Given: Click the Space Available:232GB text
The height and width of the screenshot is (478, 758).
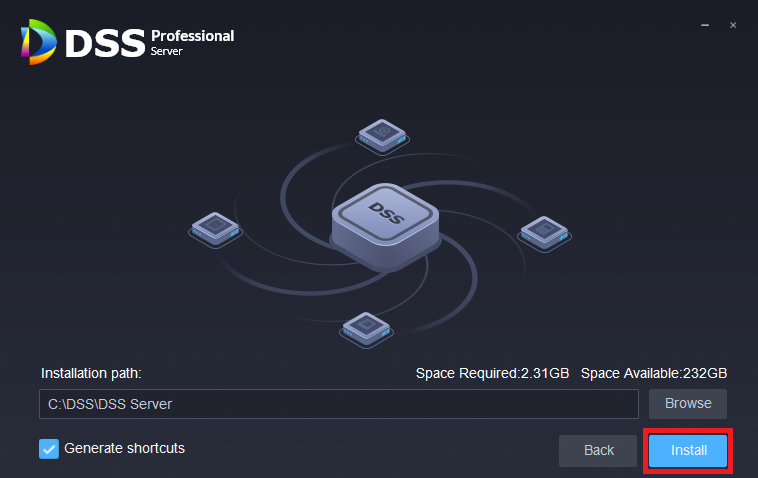Looking at the screenshot, I should 654,373.
